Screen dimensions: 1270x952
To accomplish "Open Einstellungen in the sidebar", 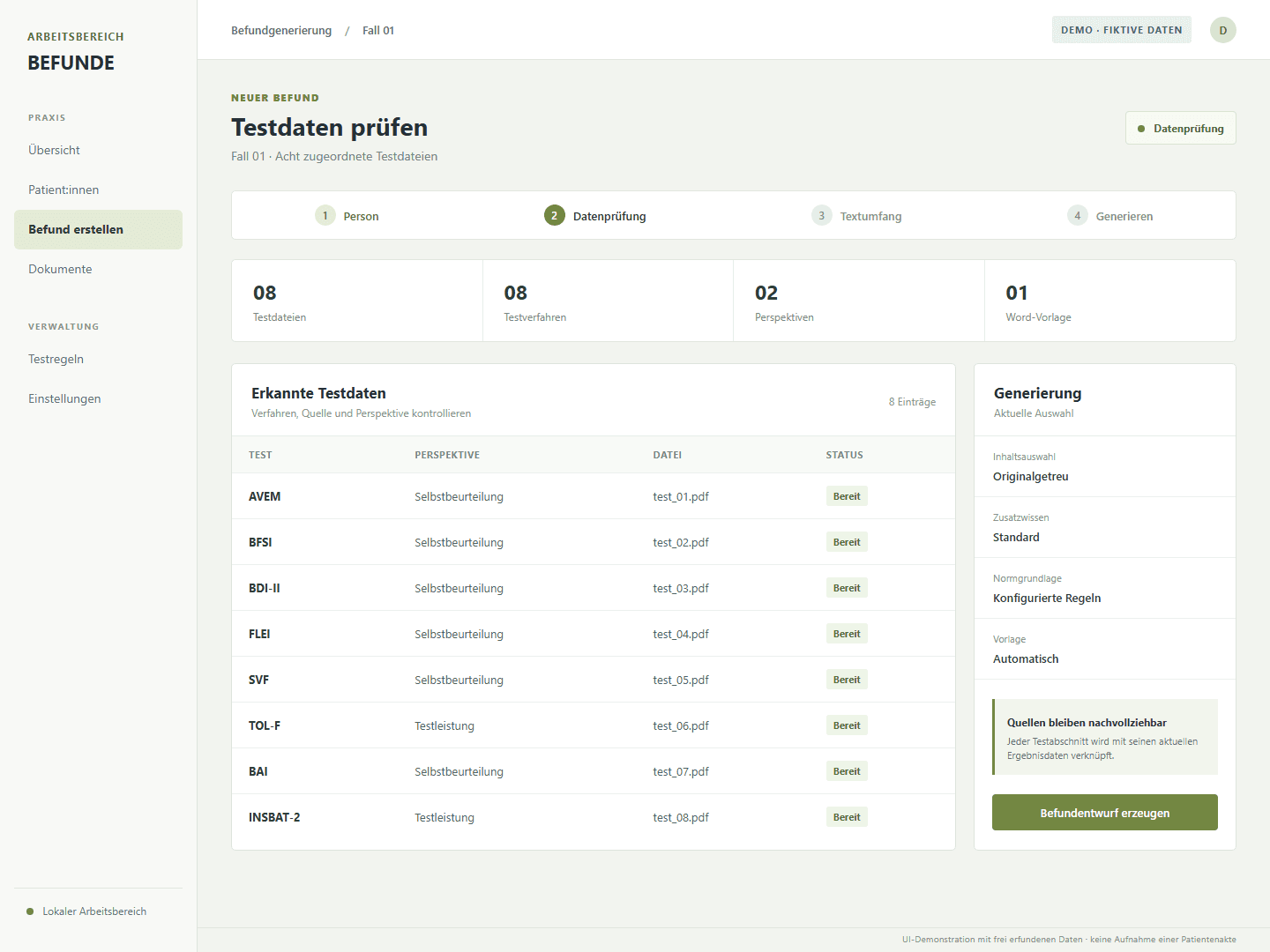I will pos(98,398).
